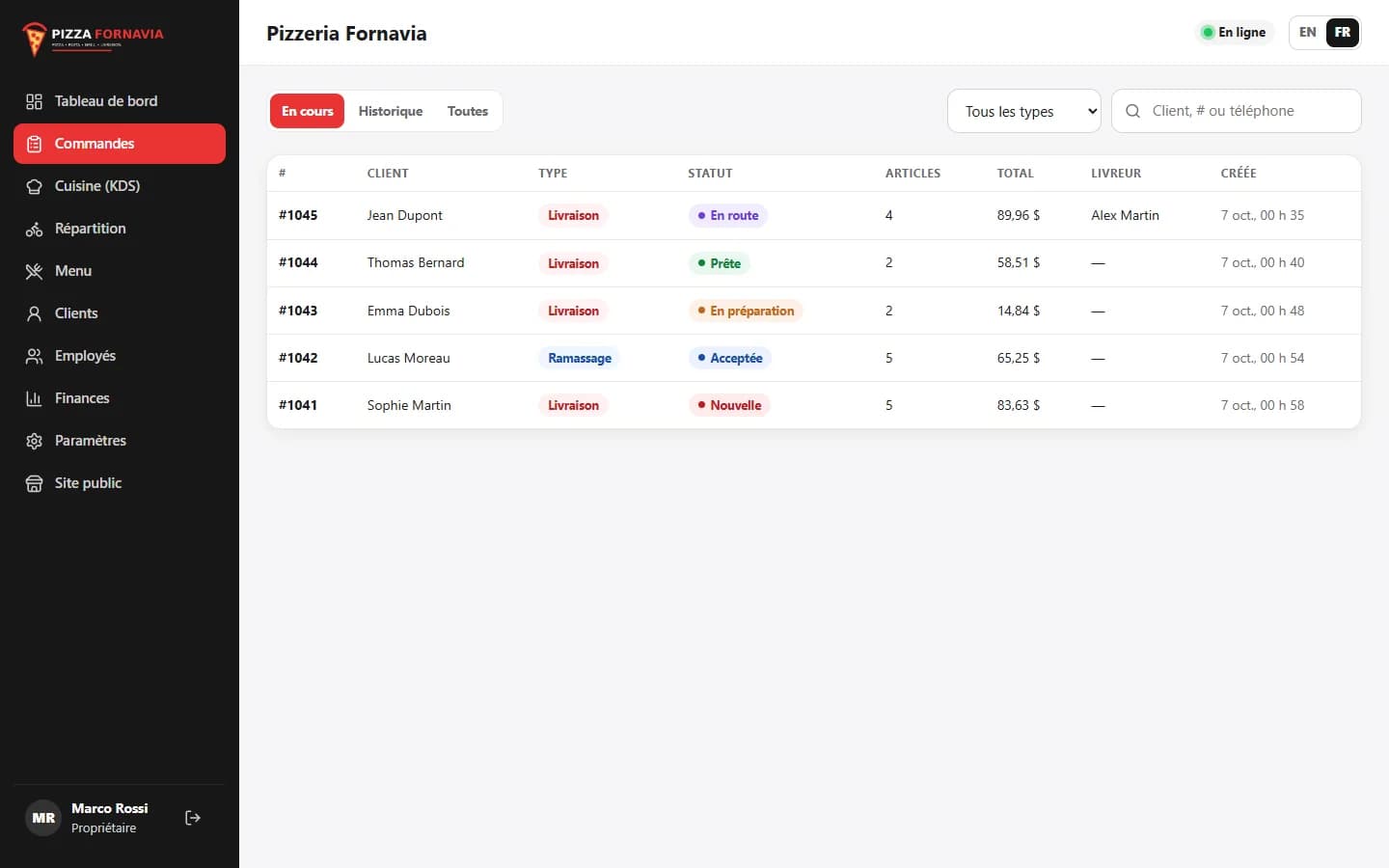Click the Marco Rossi profile name

point(110,808)
